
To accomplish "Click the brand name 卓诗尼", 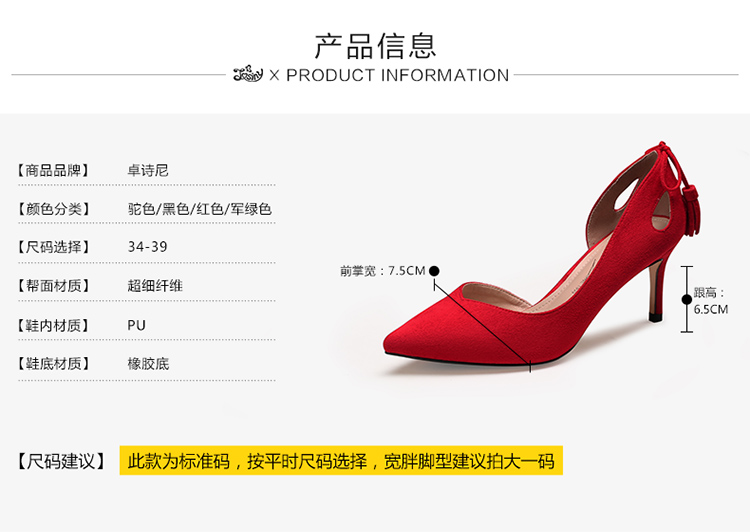I will [148, 170].
